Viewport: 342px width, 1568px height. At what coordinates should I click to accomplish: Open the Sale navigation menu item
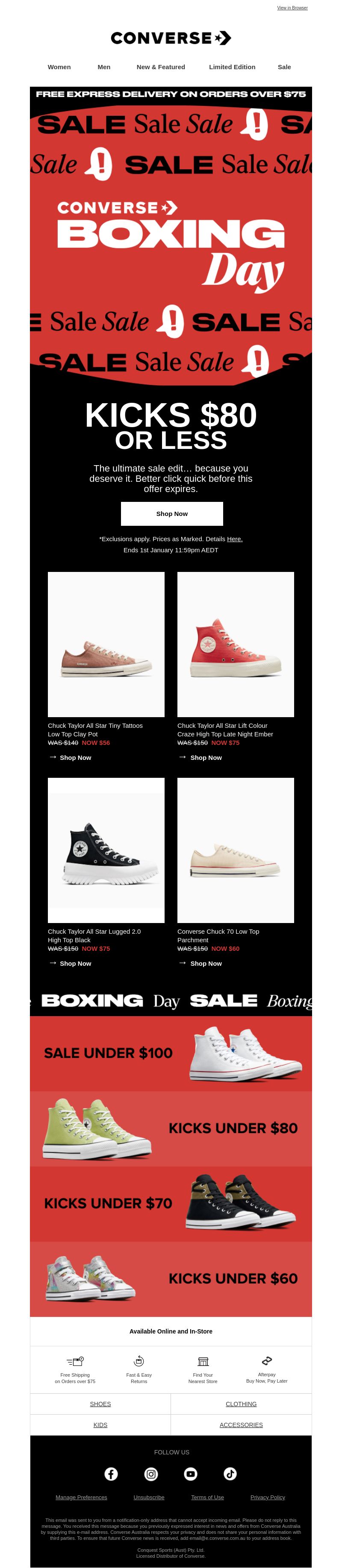(x=285, y=67)
